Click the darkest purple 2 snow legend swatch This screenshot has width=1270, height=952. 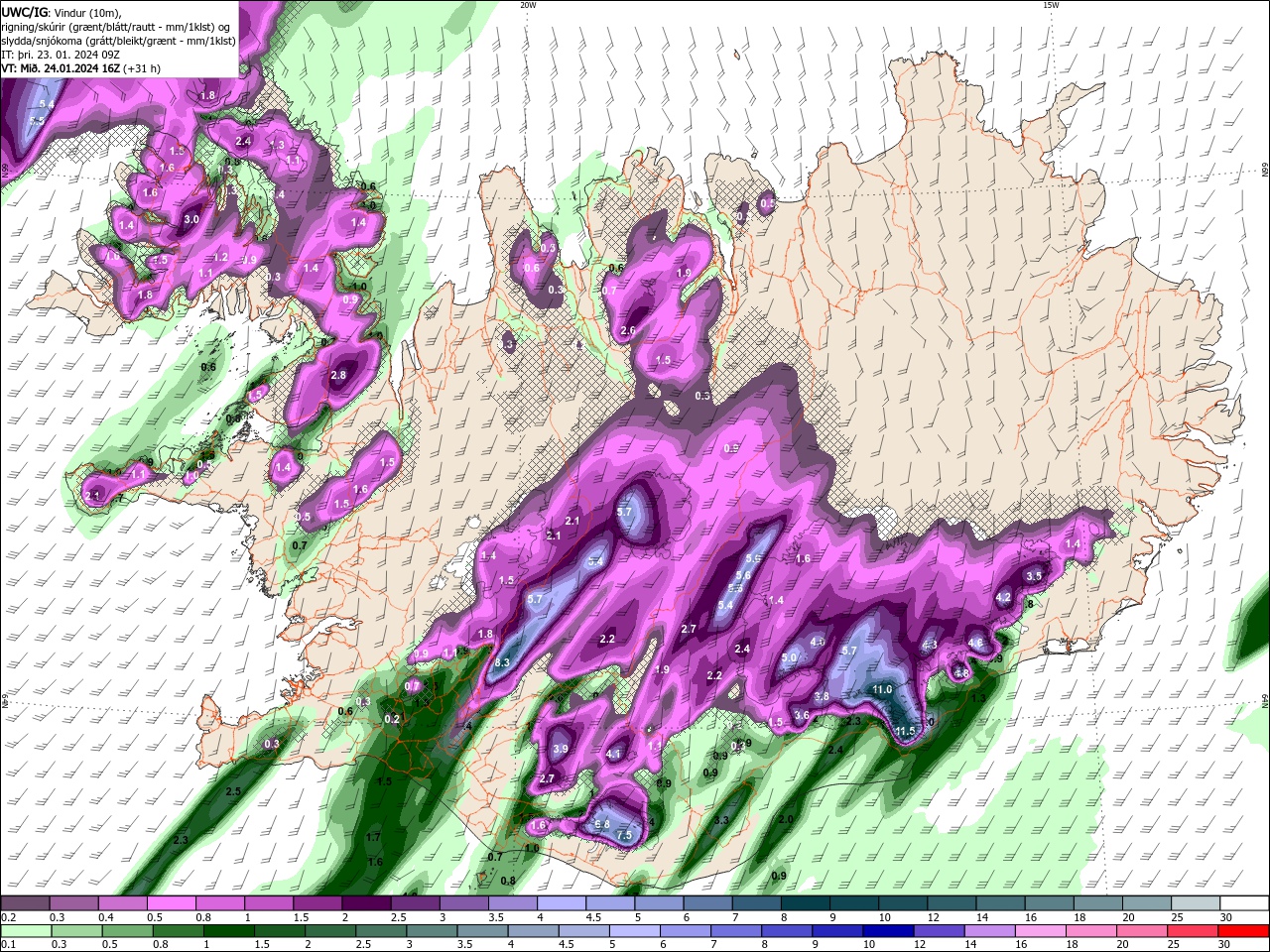[x=366, y=903]
